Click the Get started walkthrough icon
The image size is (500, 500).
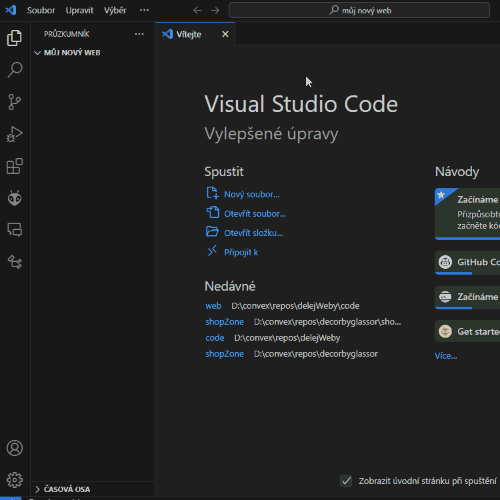(x=445, y=331)
